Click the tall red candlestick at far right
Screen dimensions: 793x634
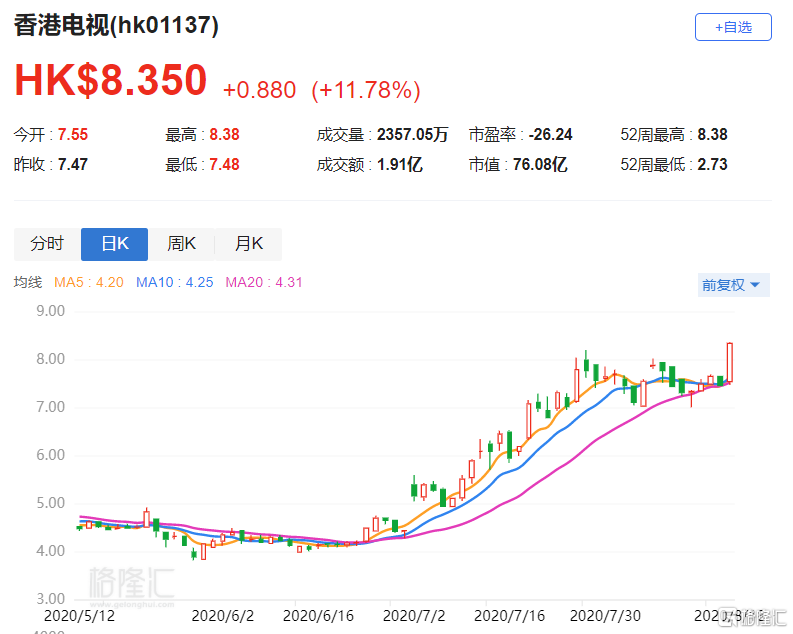tap(730, 362)
